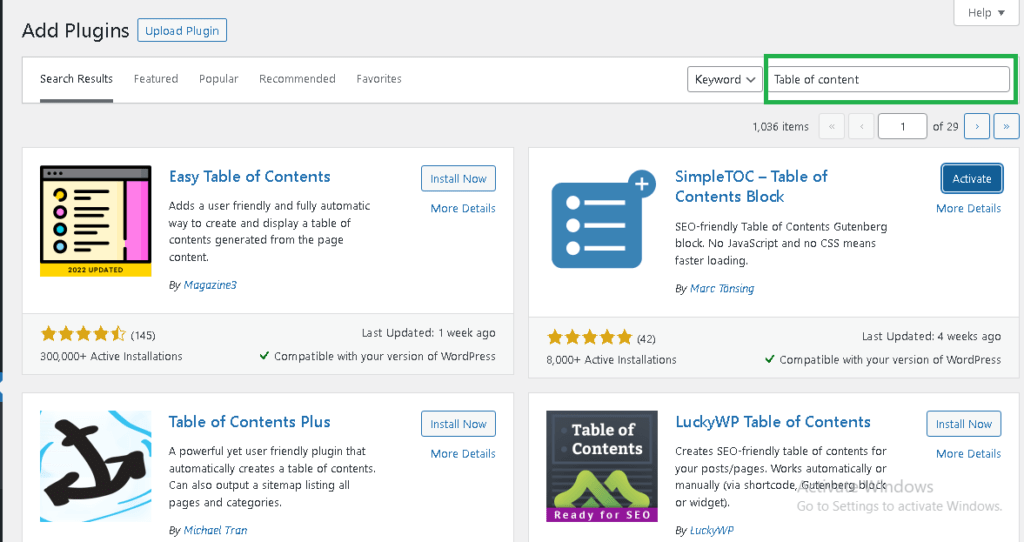This screenshot has width=1024, height=542.
Task: Open More Details for Table of Contents Plus
Action: 463,454
